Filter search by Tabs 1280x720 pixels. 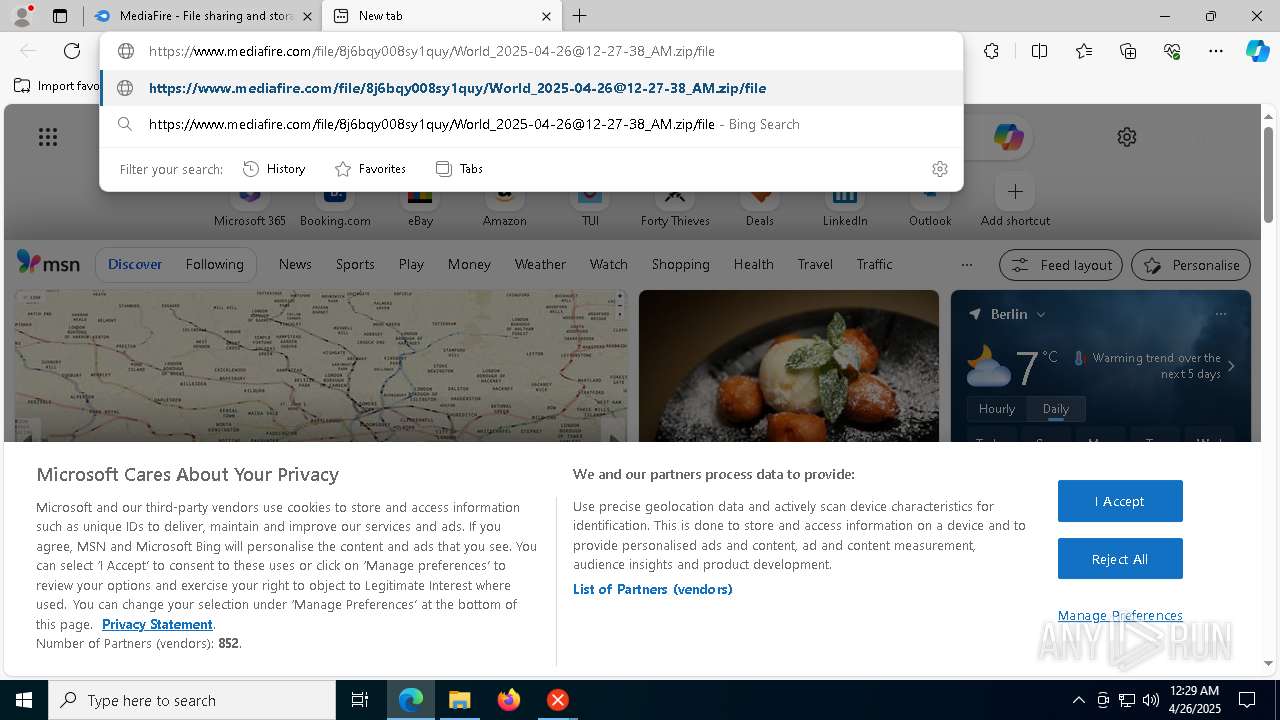click(x=460, y=169)
